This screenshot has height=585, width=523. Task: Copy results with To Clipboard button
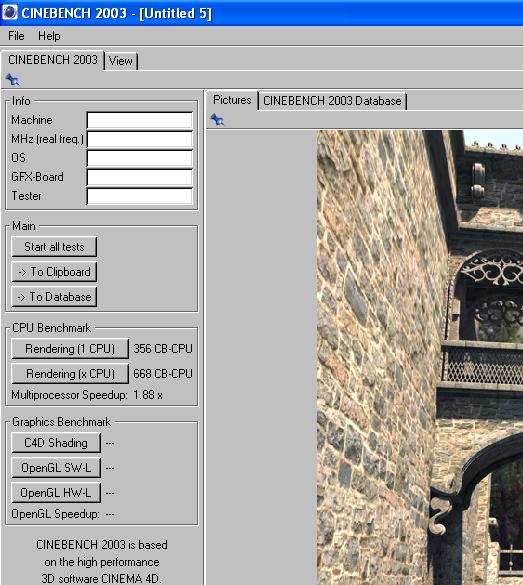54,272
